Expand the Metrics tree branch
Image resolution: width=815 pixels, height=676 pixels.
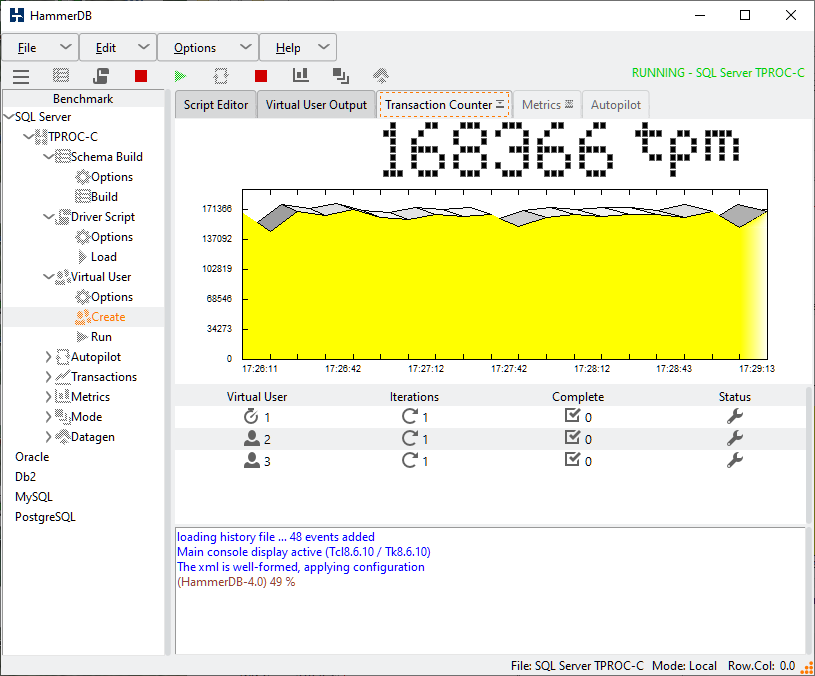(48, 397)
